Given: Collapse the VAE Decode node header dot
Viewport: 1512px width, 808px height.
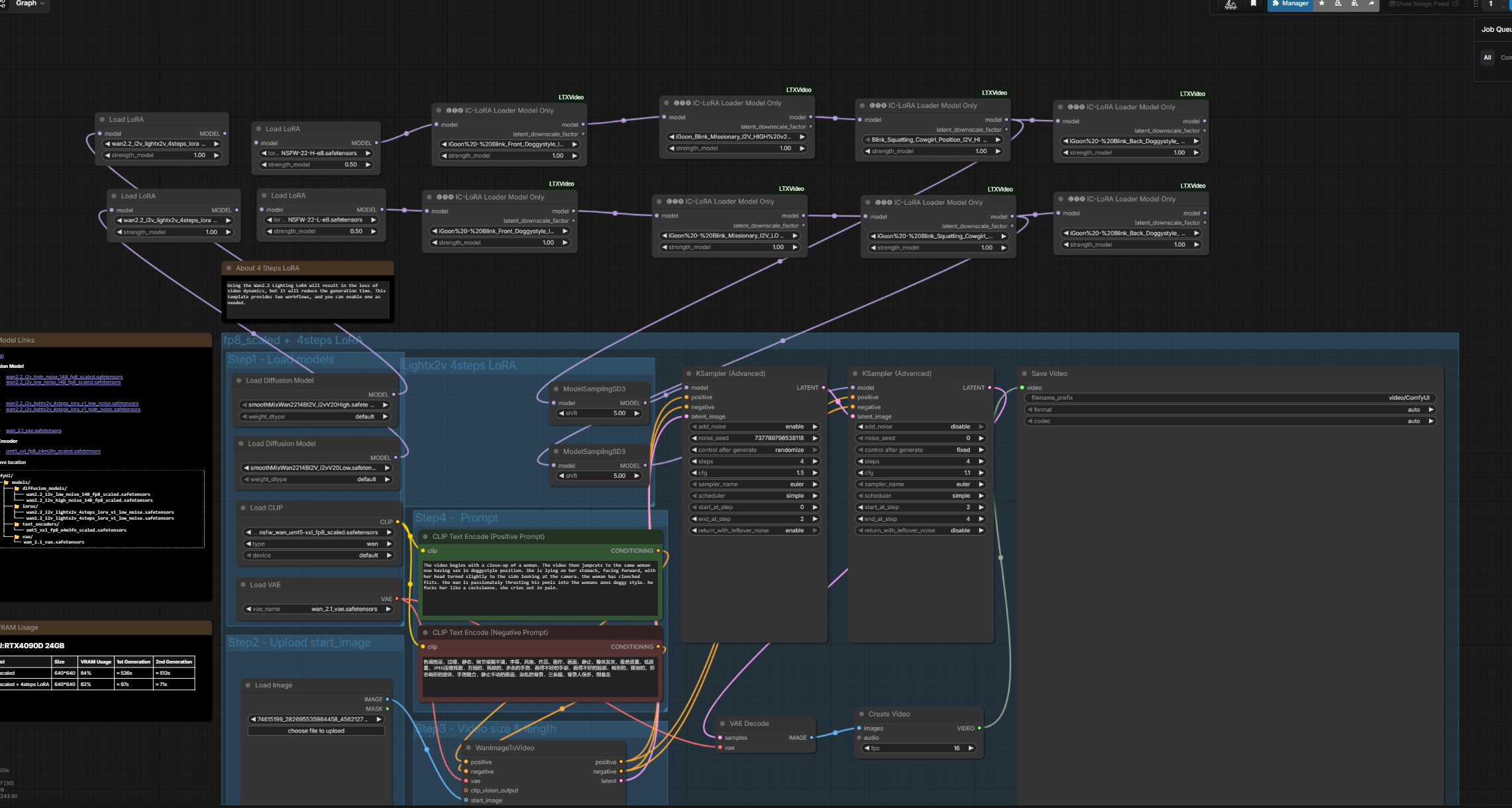Looking at the screenshot, I should pos(722,723).
